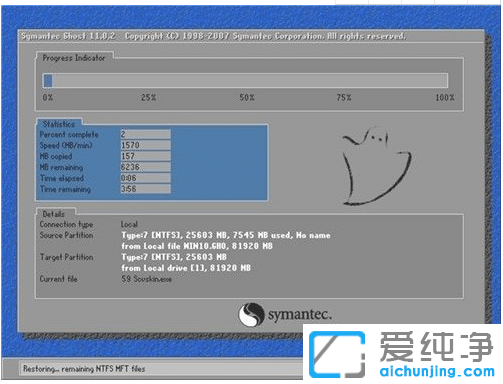Click the filled blue progress segment
This screenshot has width=503, height=384.
pyautogui.click(x=48, y=80)
